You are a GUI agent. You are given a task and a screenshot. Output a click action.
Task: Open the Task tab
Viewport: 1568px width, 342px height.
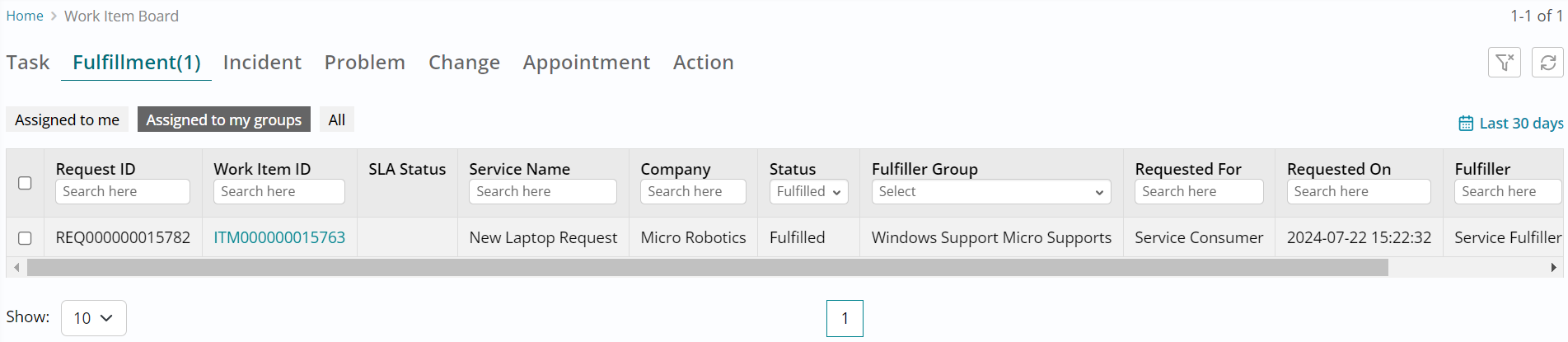[28, 63]
